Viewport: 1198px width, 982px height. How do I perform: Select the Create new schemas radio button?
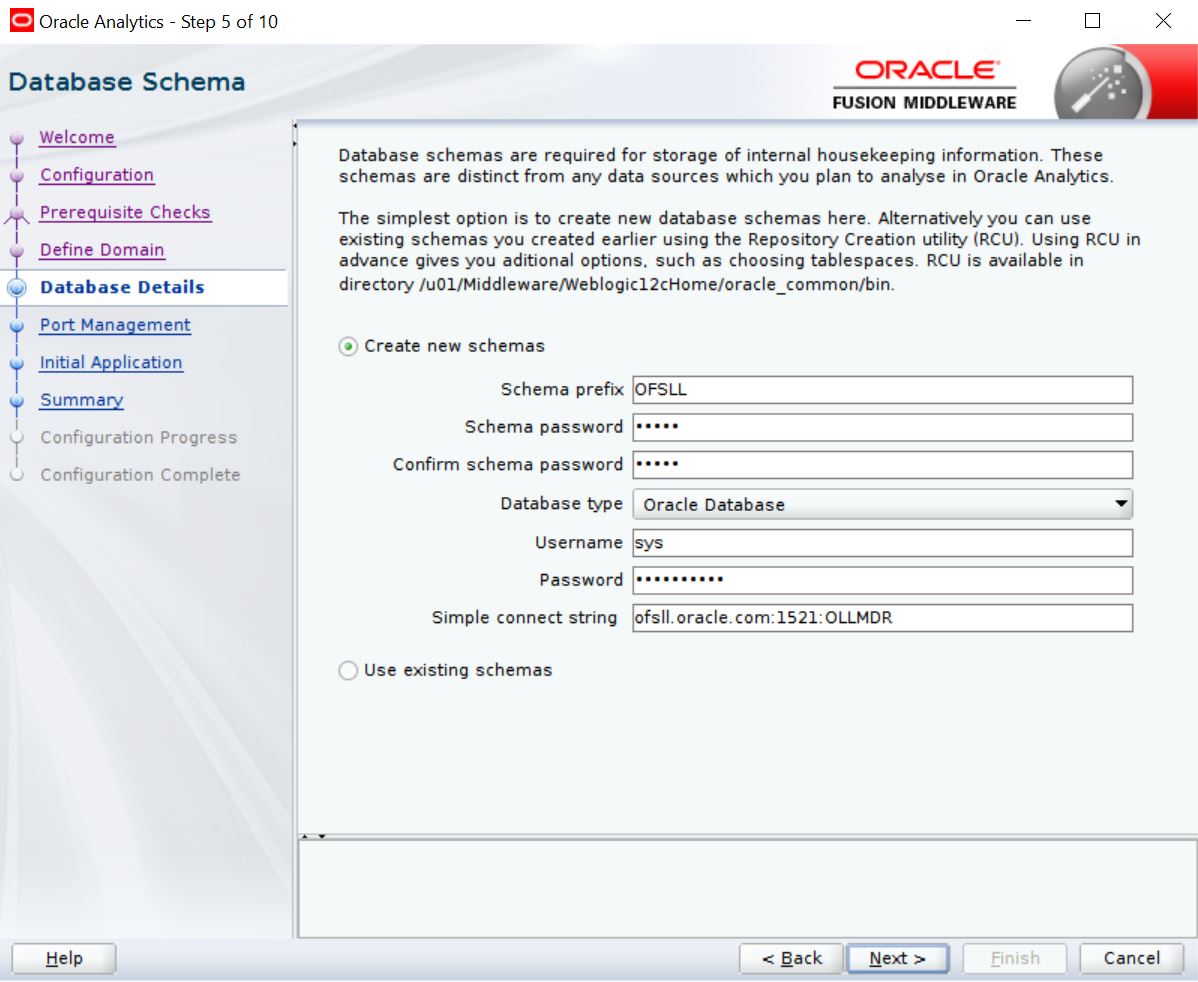click(348, 347)
